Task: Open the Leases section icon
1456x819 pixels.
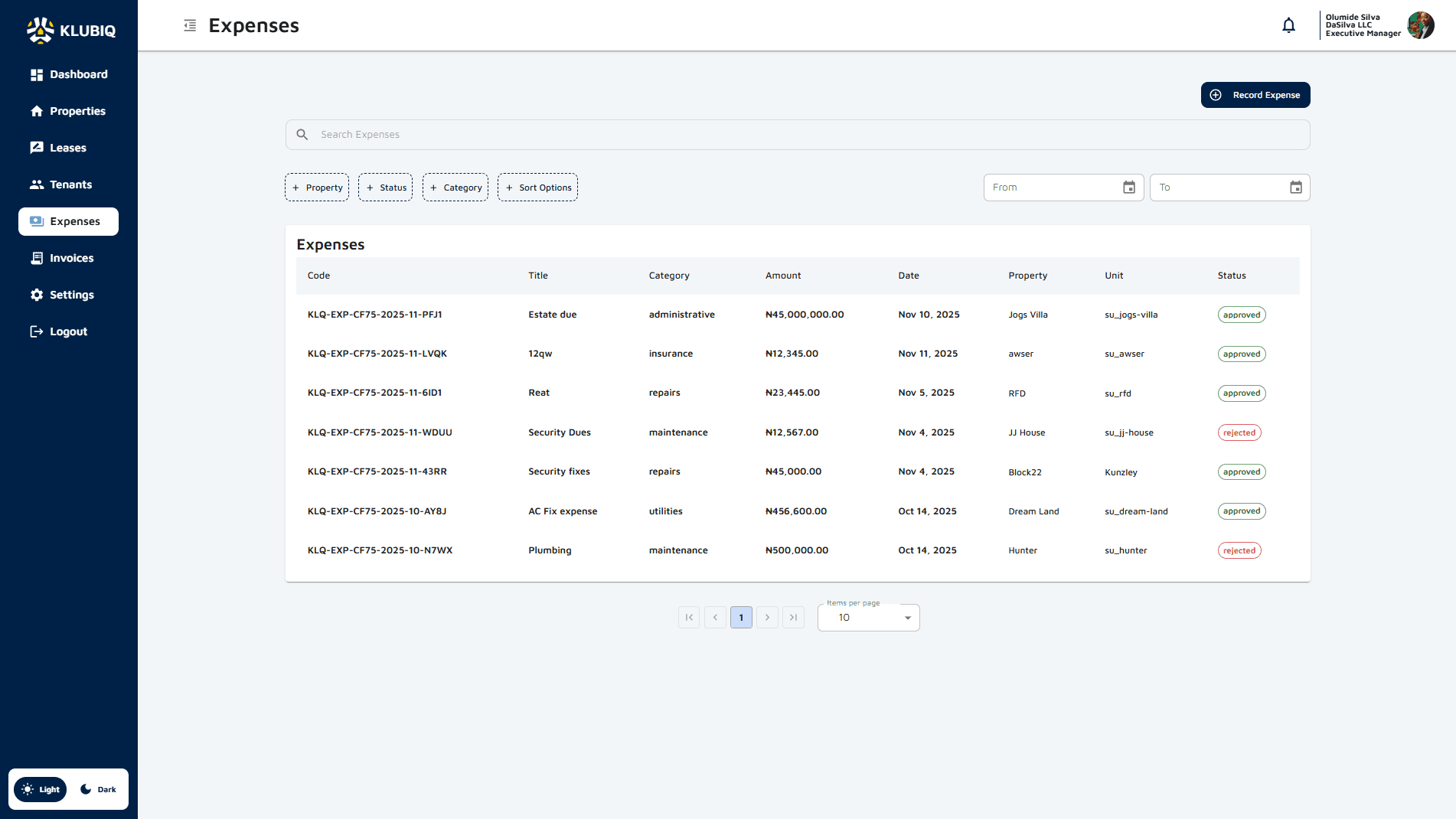Action: click(37, 148)
